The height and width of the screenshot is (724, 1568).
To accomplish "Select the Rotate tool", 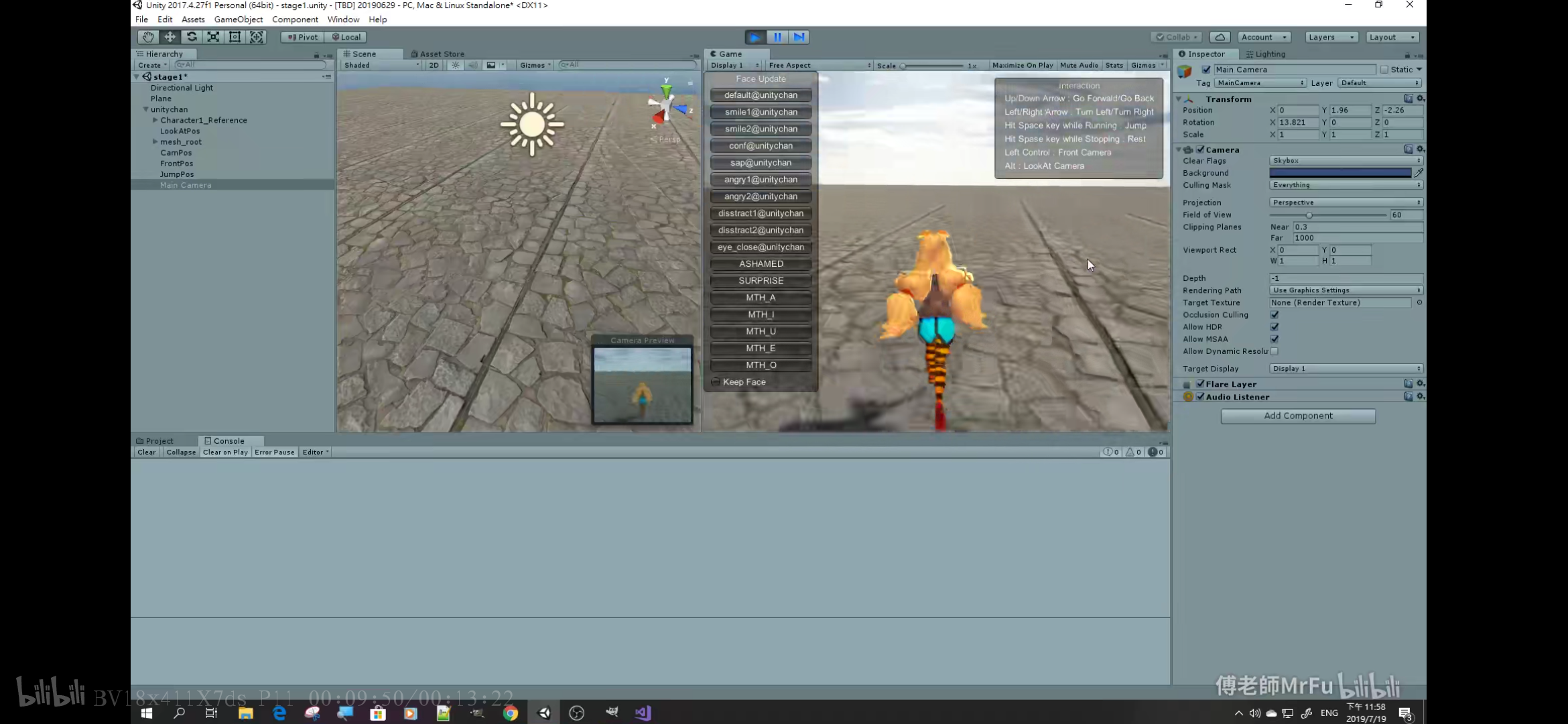I will click(192, 37).
